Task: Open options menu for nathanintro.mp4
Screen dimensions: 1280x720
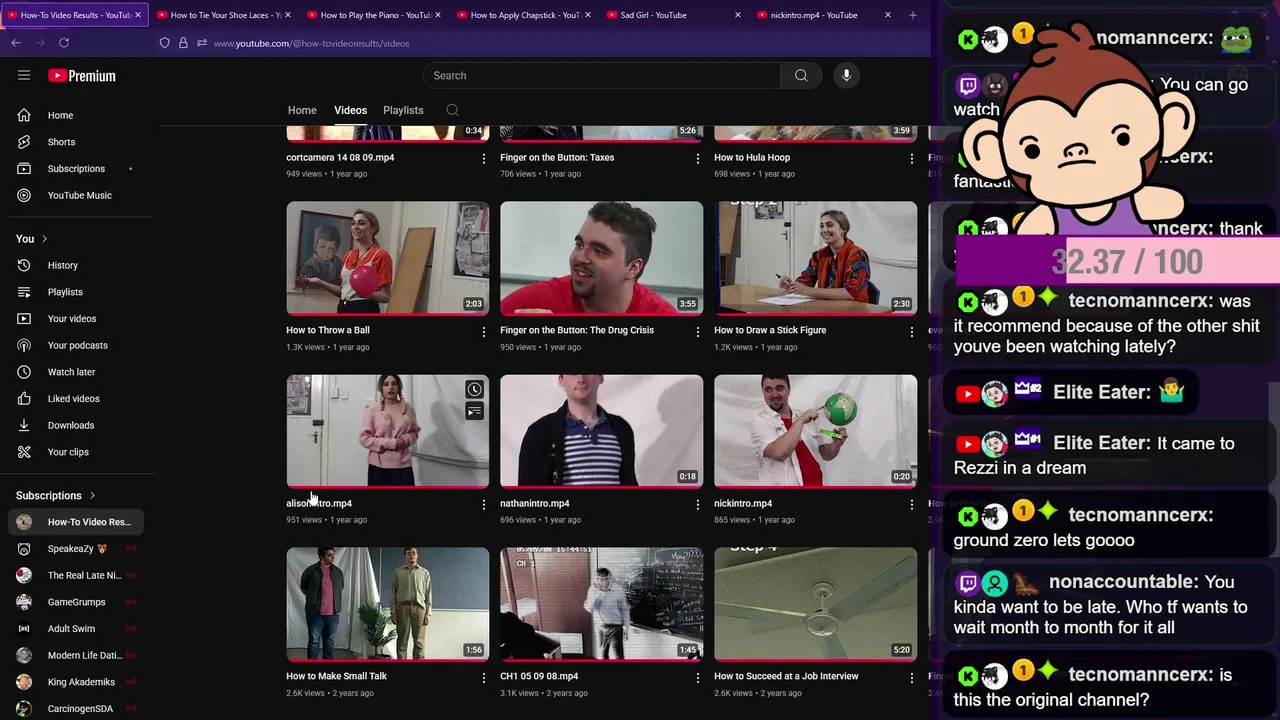Action: coord(698,504)
